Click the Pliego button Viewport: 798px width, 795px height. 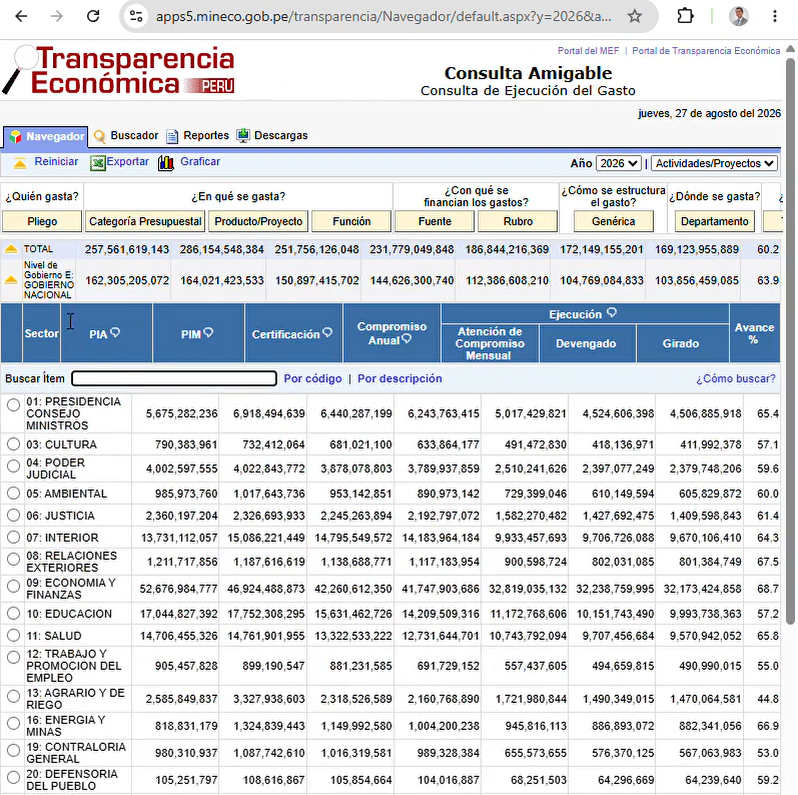click(x=42, y=221)
